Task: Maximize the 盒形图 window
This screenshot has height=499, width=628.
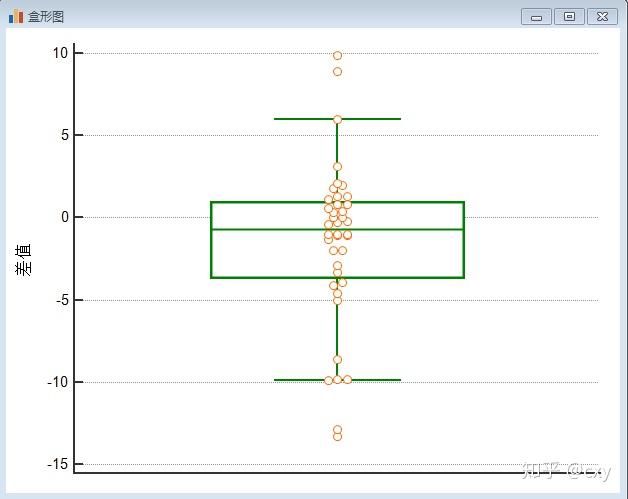Action: (x=569, y=17)
